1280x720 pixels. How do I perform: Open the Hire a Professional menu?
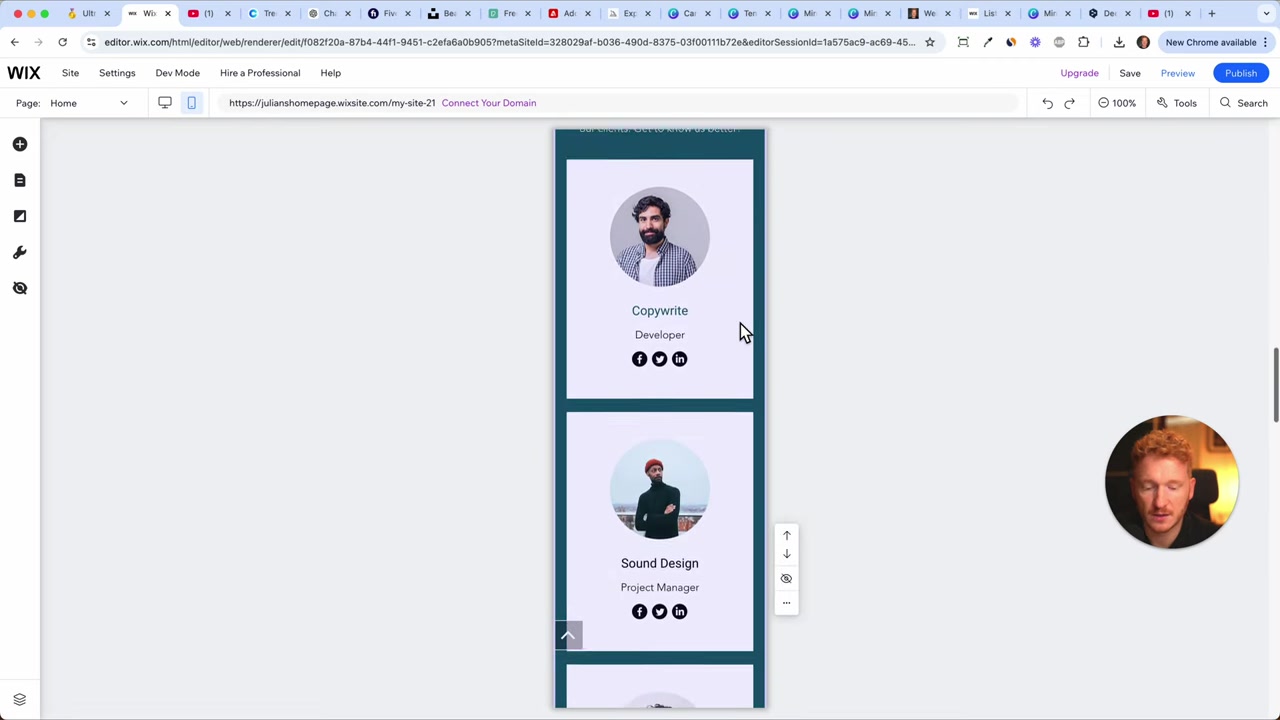tap(260, 73)
